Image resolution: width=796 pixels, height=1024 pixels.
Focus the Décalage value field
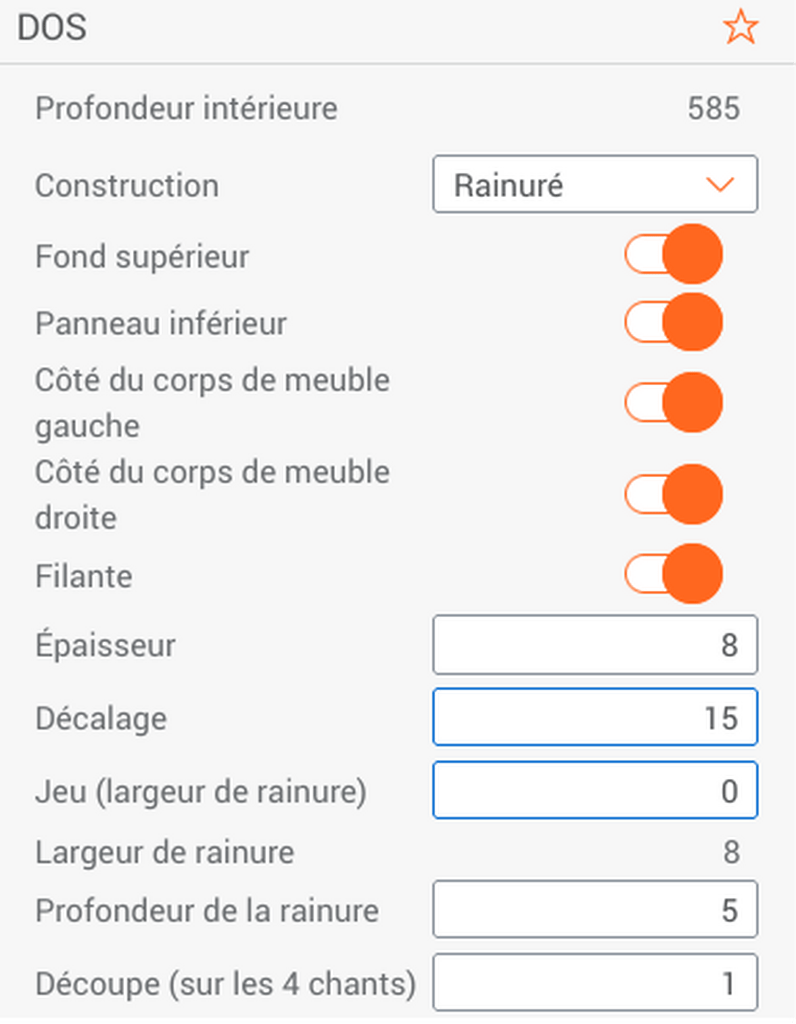[595, 718]
